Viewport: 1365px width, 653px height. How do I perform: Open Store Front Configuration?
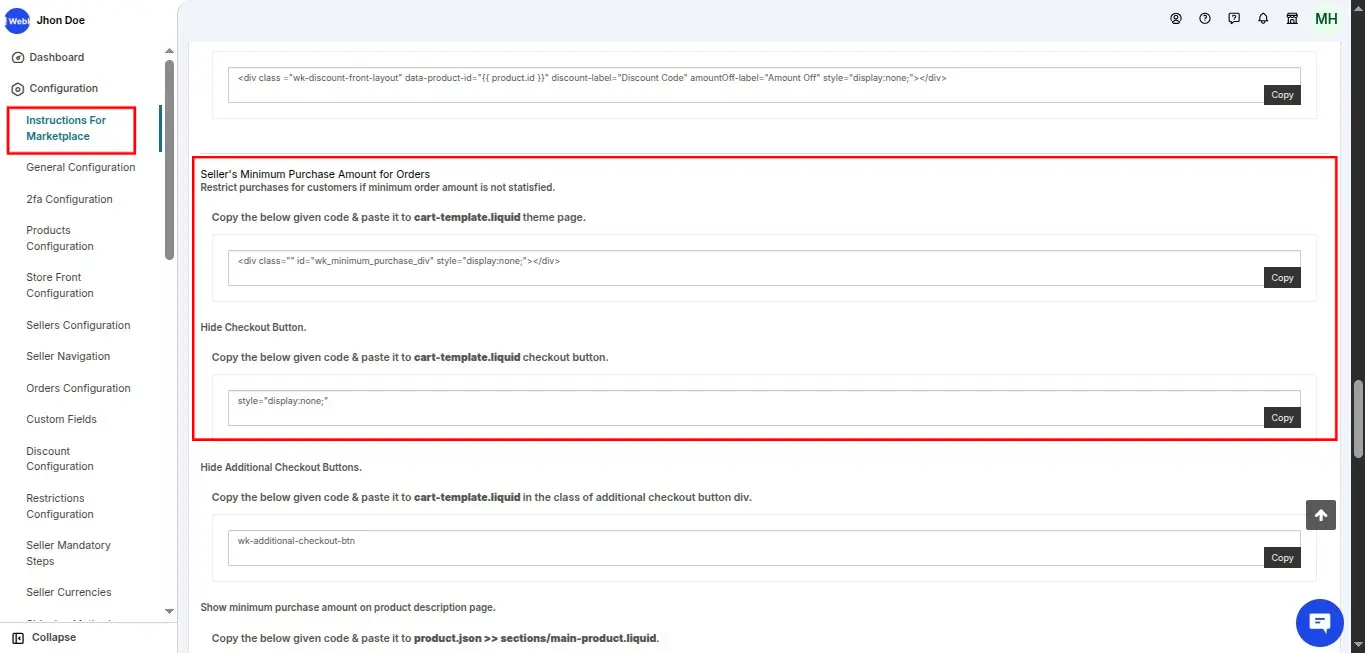coord(60,285)
